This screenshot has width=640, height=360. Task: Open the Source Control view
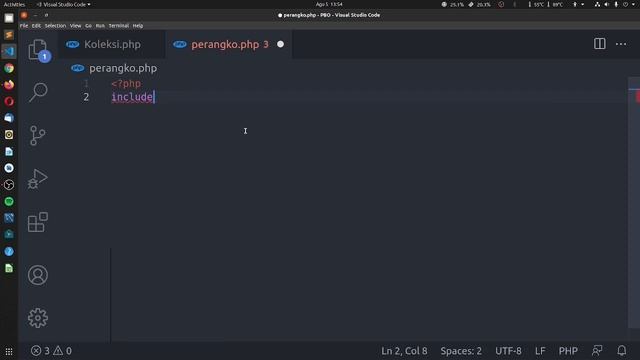pos(38,136)
